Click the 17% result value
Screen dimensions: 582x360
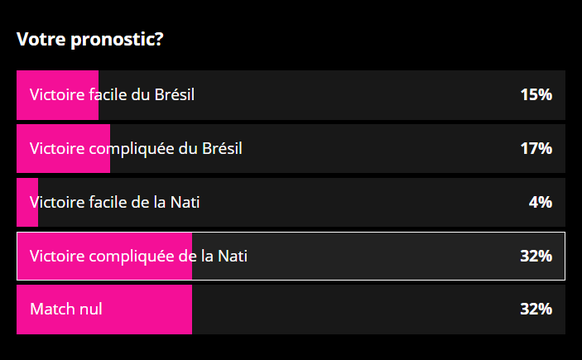(536, 148)
